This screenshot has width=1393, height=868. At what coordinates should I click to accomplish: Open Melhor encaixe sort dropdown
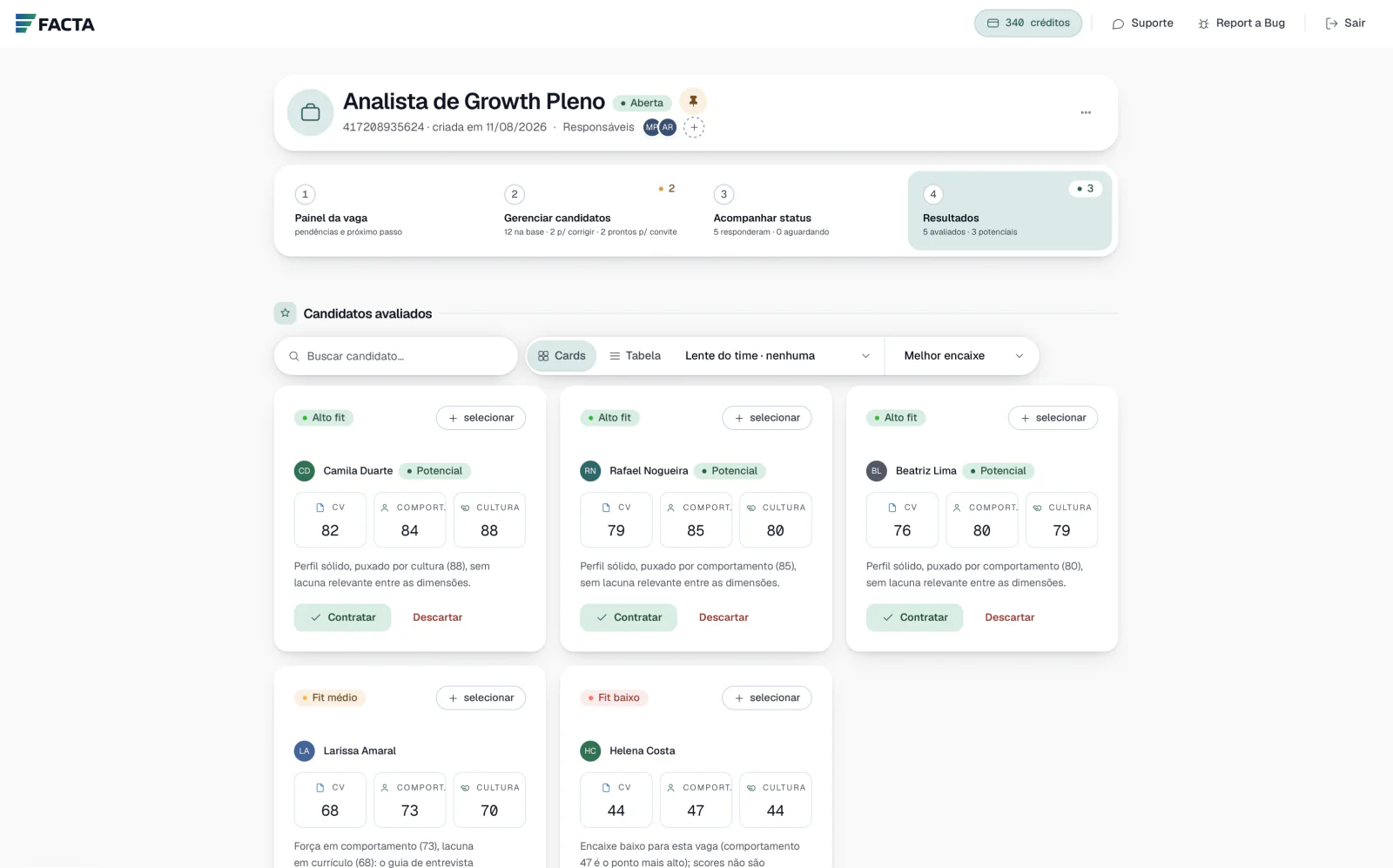(963, 356)
